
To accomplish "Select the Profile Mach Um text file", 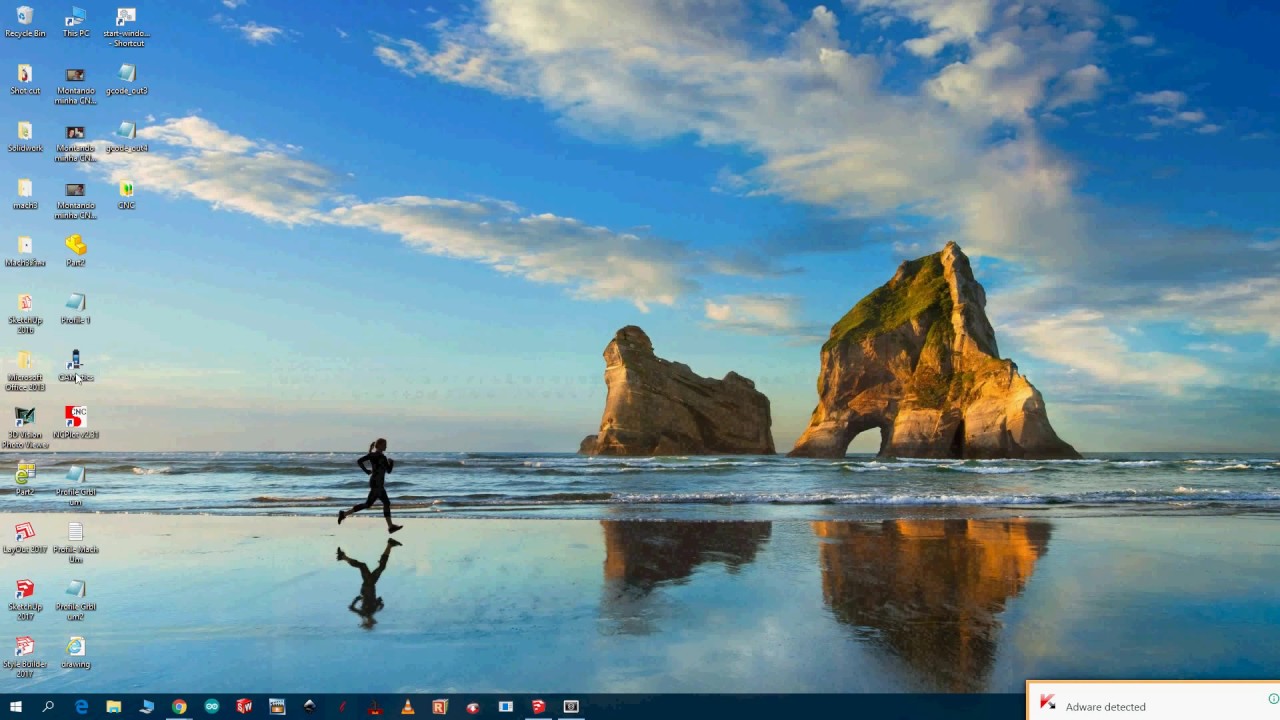I will pyautogui.click(x=76, y=543).
